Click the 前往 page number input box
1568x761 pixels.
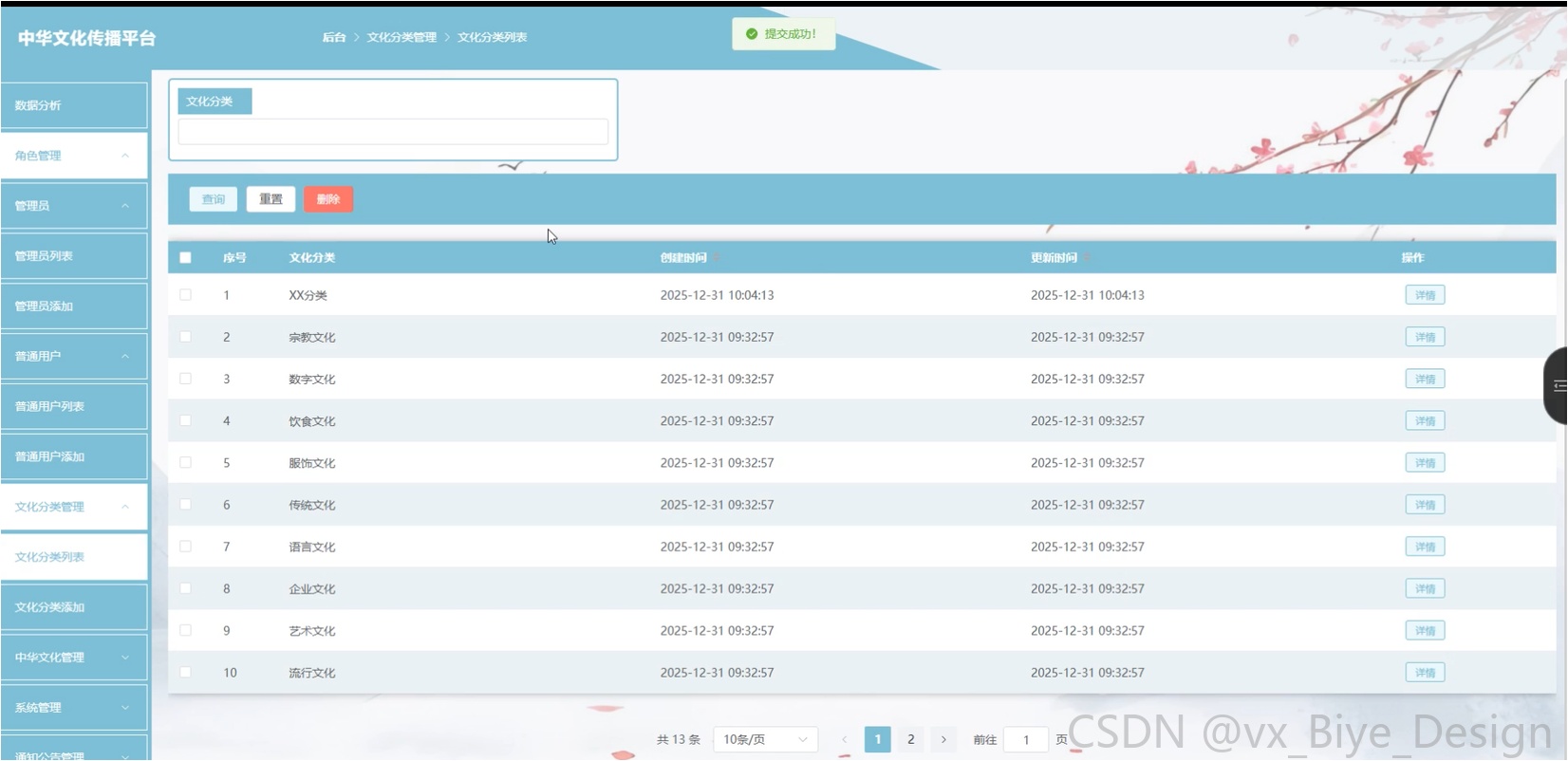click(1026, 739)
